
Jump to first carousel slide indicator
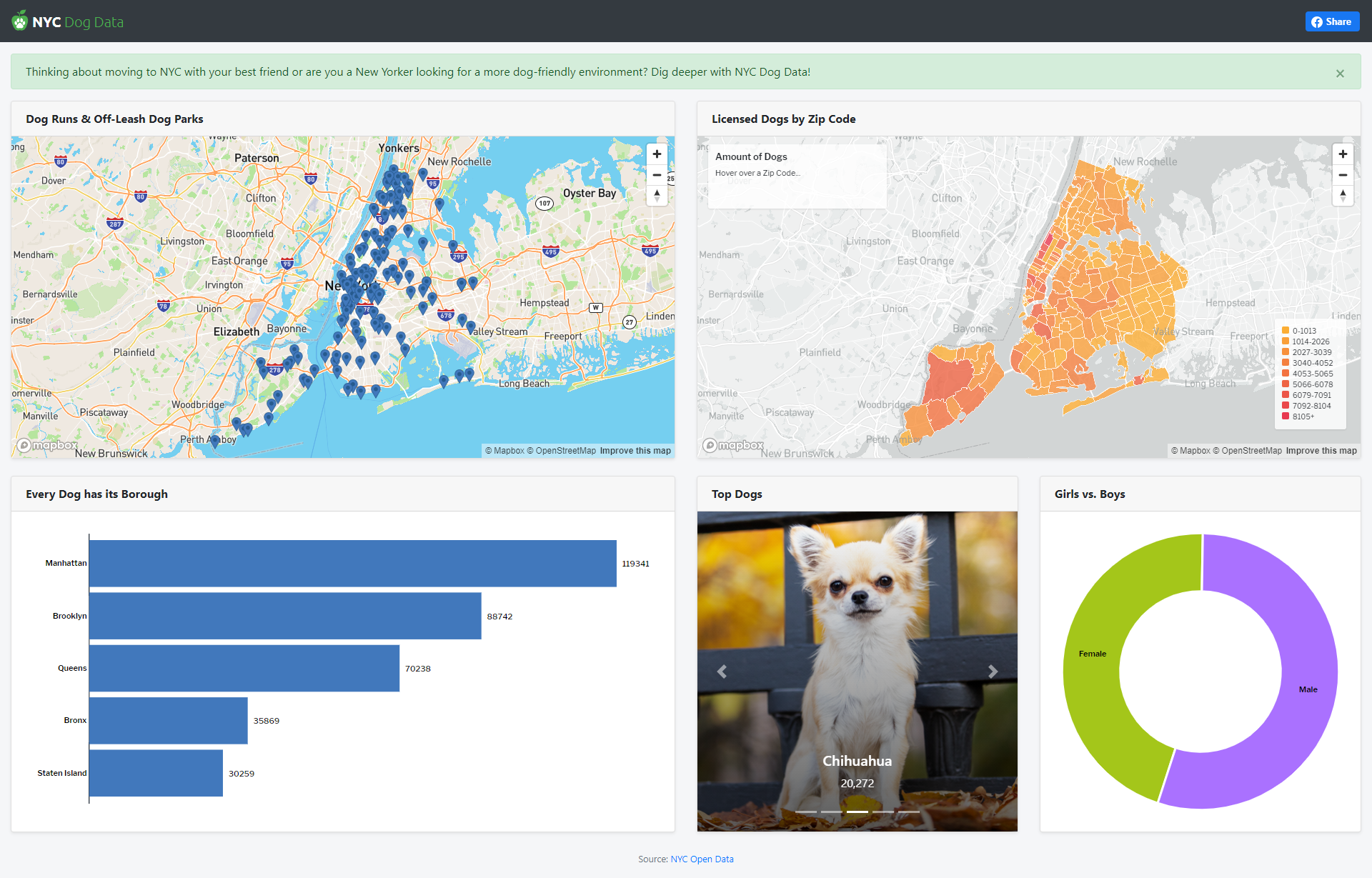[806, 812]
